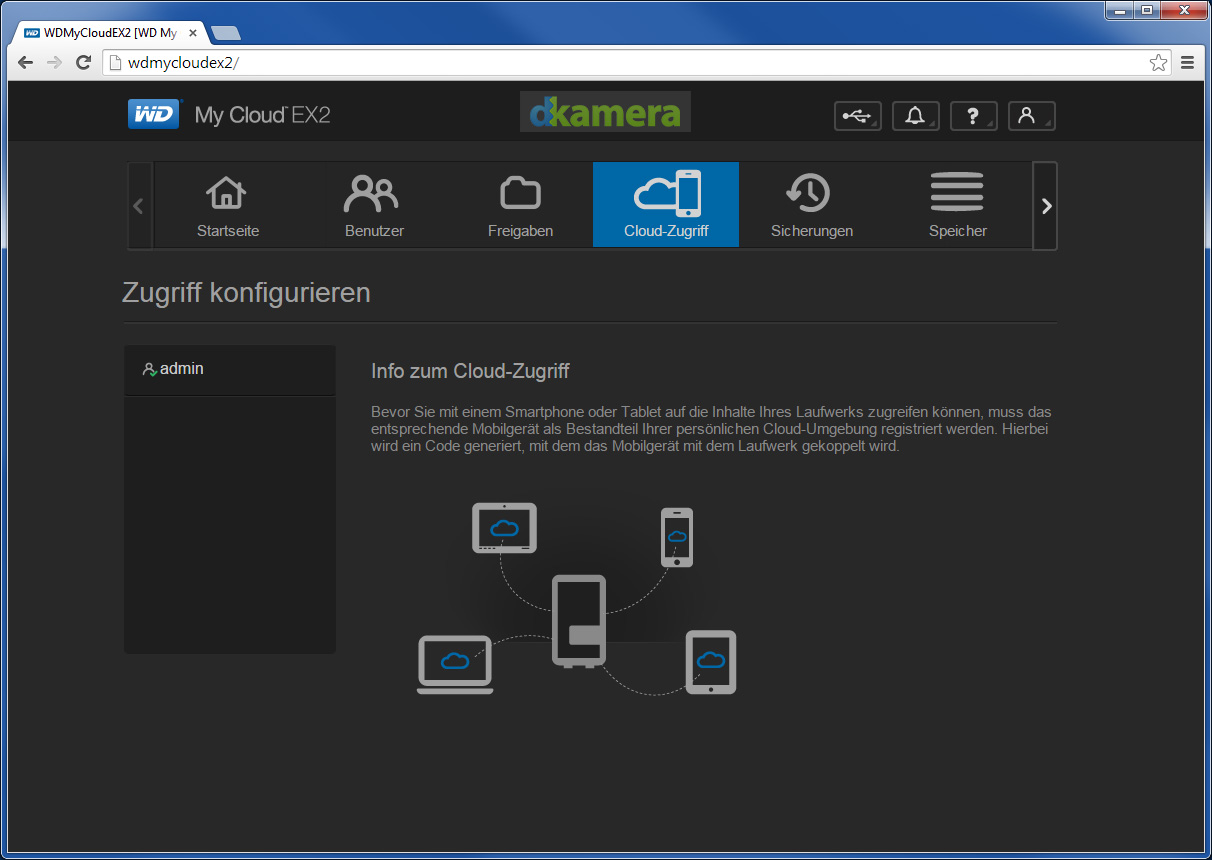Select the Cloud-Zugriff tab

[666, 205]
